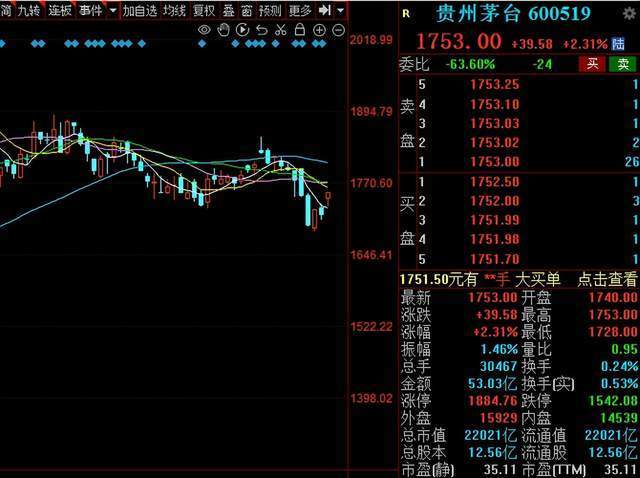The image size is (640, 478).
Task: Click the blue 陆 badge
Action: [x=618, y=44]
